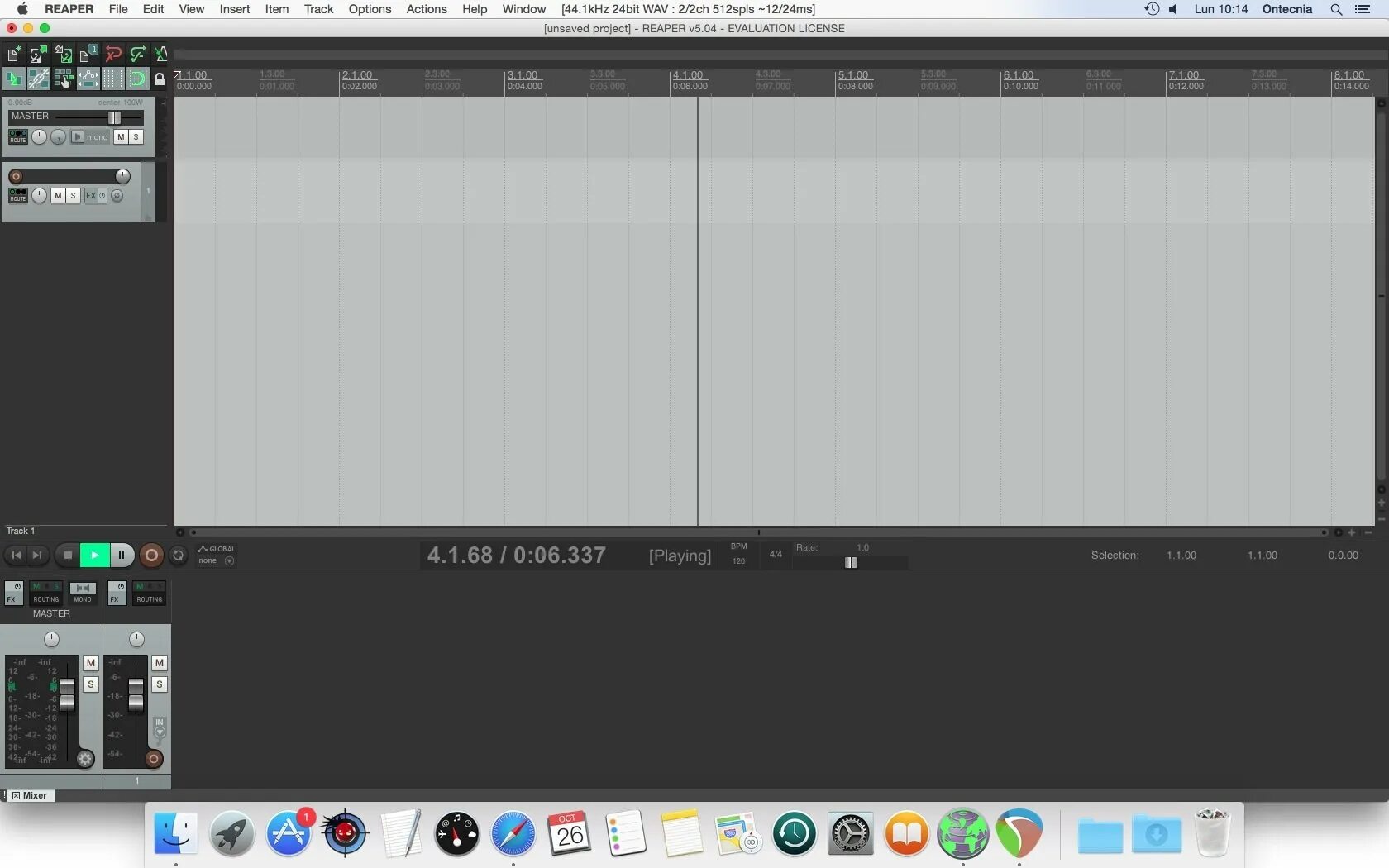
Task: Solo Master track in track panel
Action: [x=136, y=137]
